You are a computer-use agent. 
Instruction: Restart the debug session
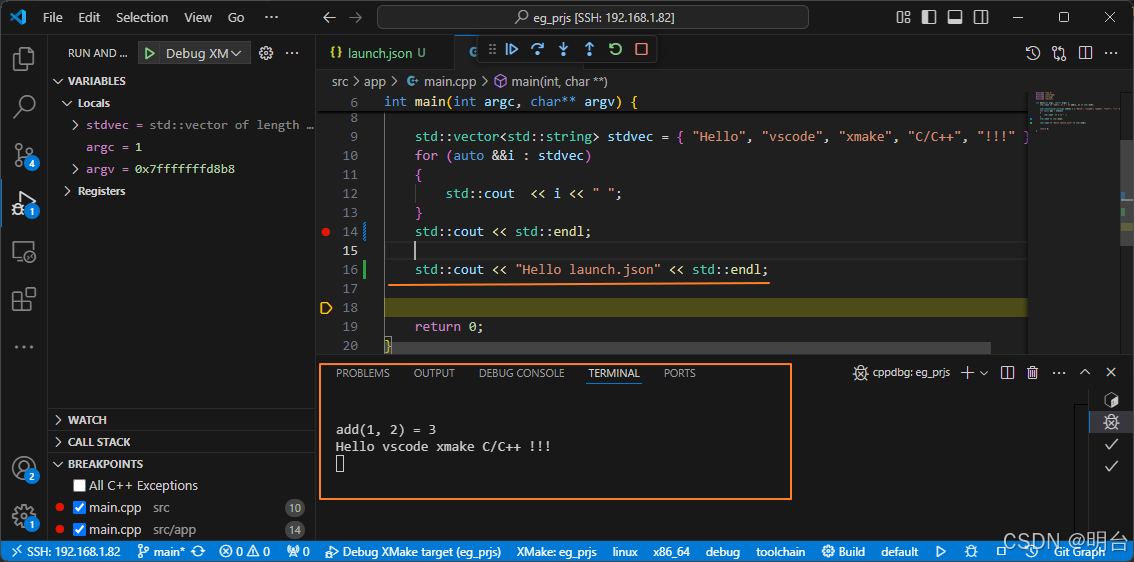pyautogui.click(x=615, y=49)
